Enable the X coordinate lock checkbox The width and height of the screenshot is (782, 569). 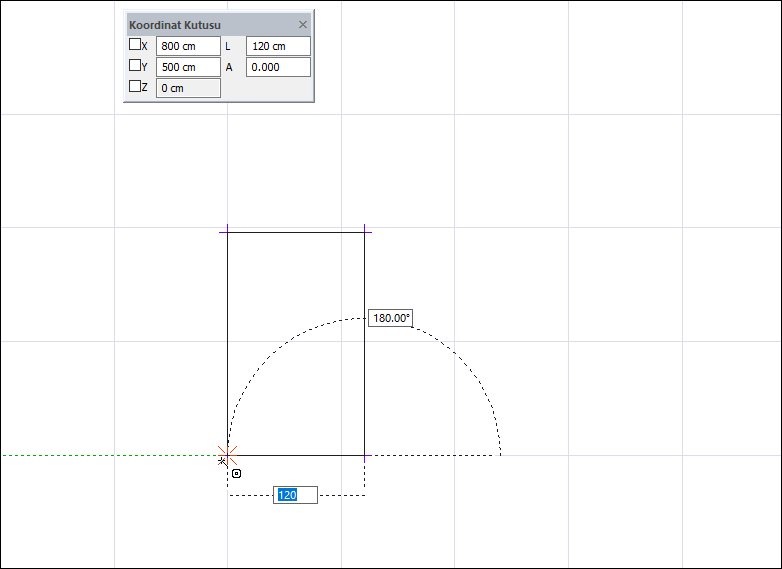pos(135,45)
